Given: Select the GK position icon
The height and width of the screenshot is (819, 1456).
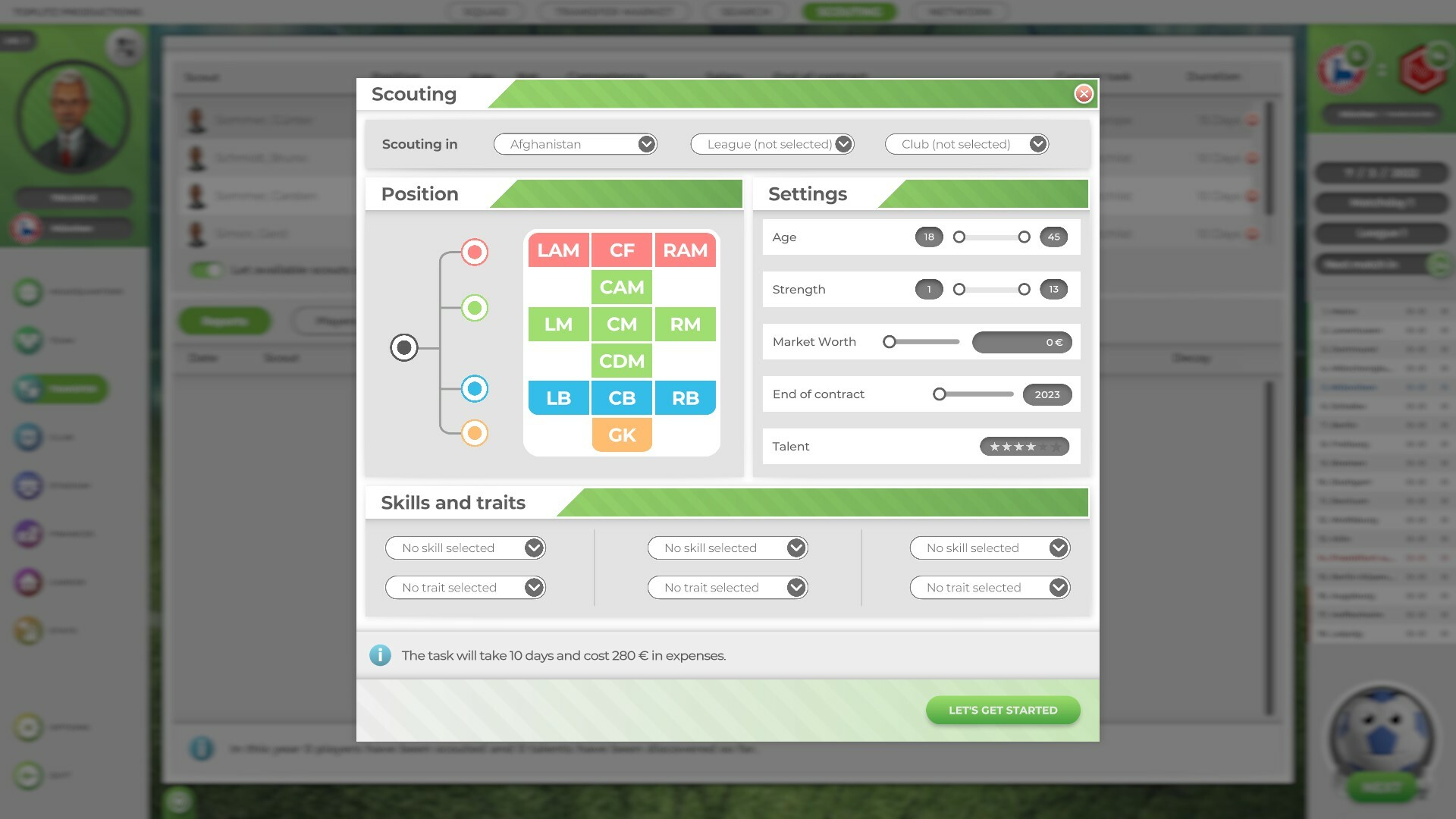Looking at the screenshot, I should click(x=620, y=435).
